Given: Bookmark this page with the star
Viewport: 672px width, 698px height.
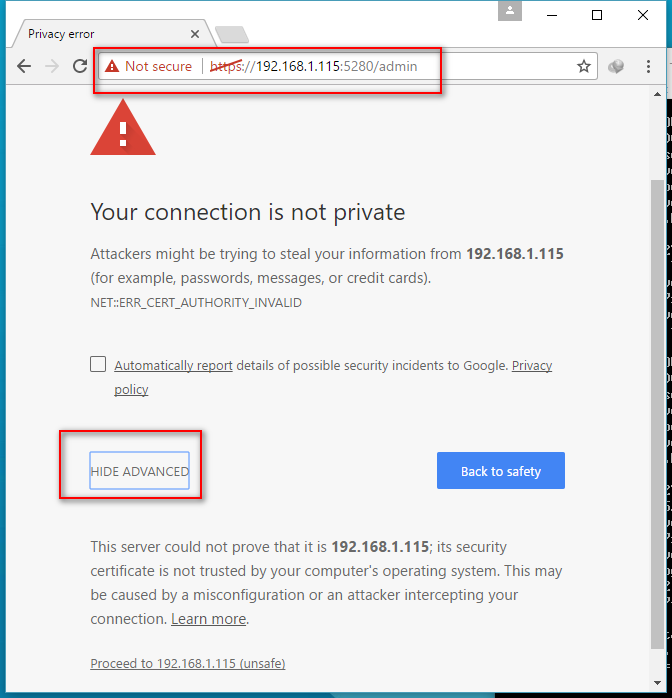Looking at the screenshot, I should 584,67.
